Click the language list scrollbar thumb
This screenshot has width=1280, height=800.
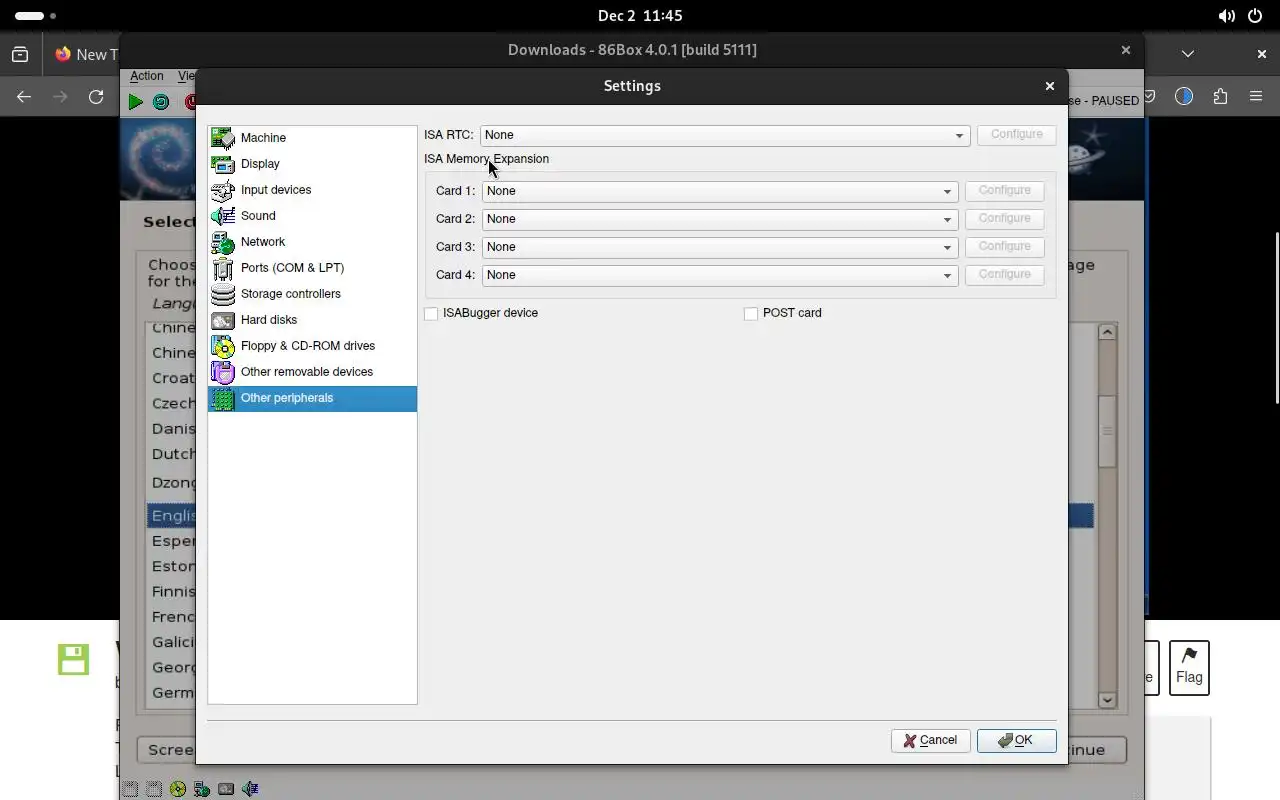pos(1107,431)
